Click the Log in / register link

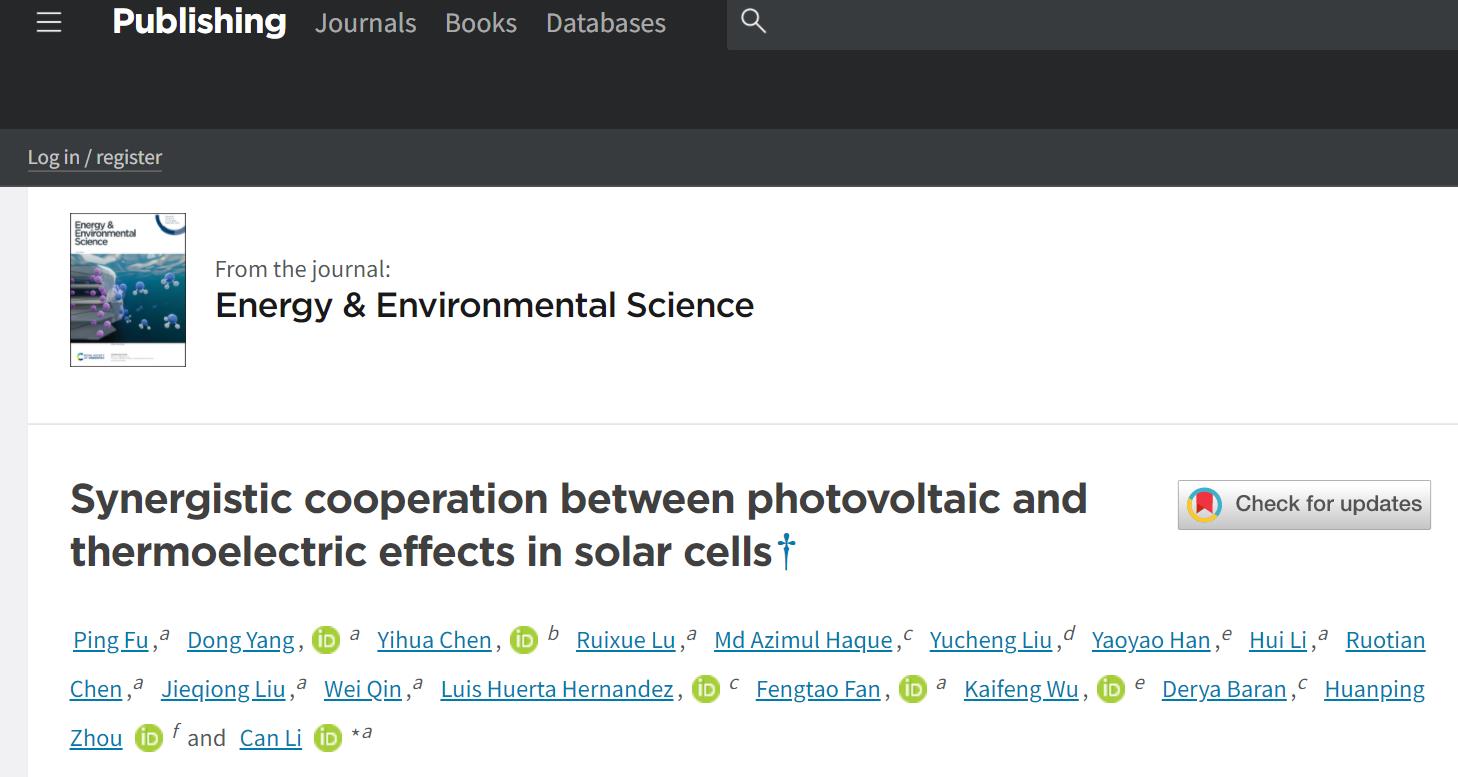point(95,157)
